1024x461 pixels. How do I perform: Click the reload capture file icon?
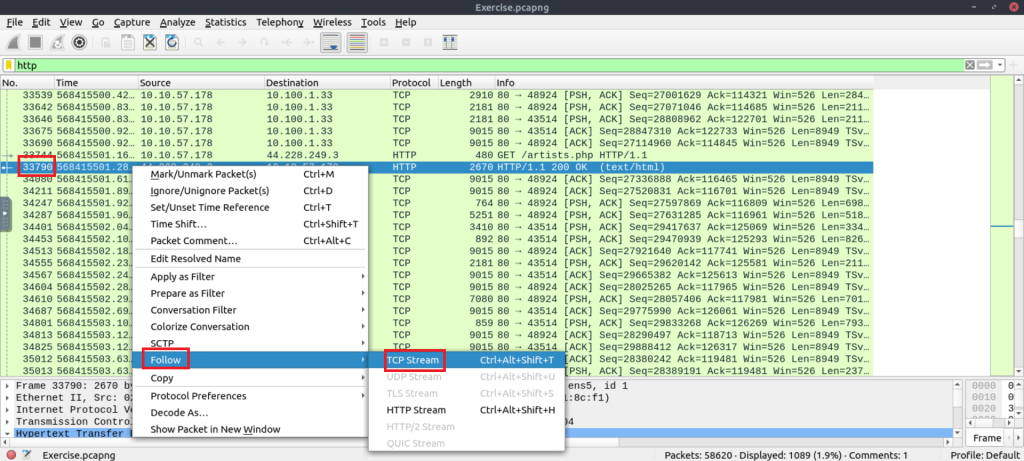171,42
